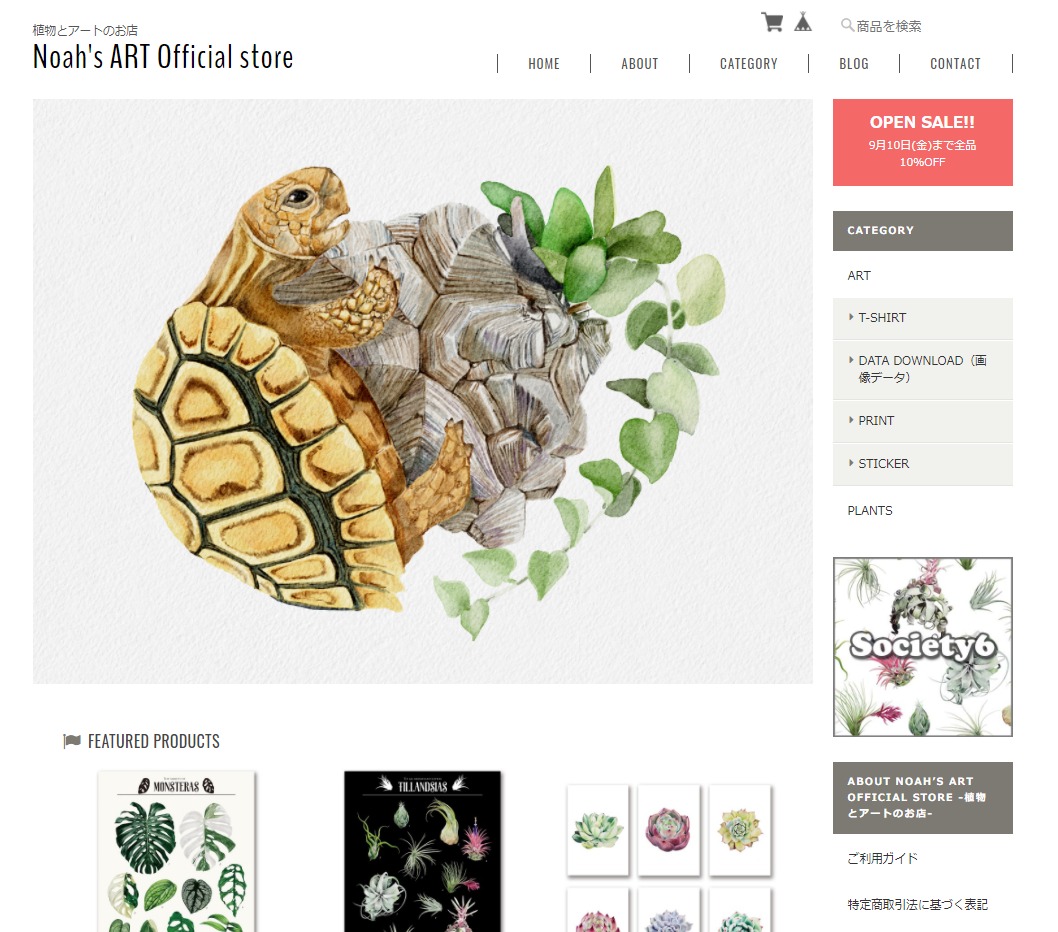Viewport: 1058px width, 932px height.
Task: Go to HOME in navigation
Action: tap(544, 63)
